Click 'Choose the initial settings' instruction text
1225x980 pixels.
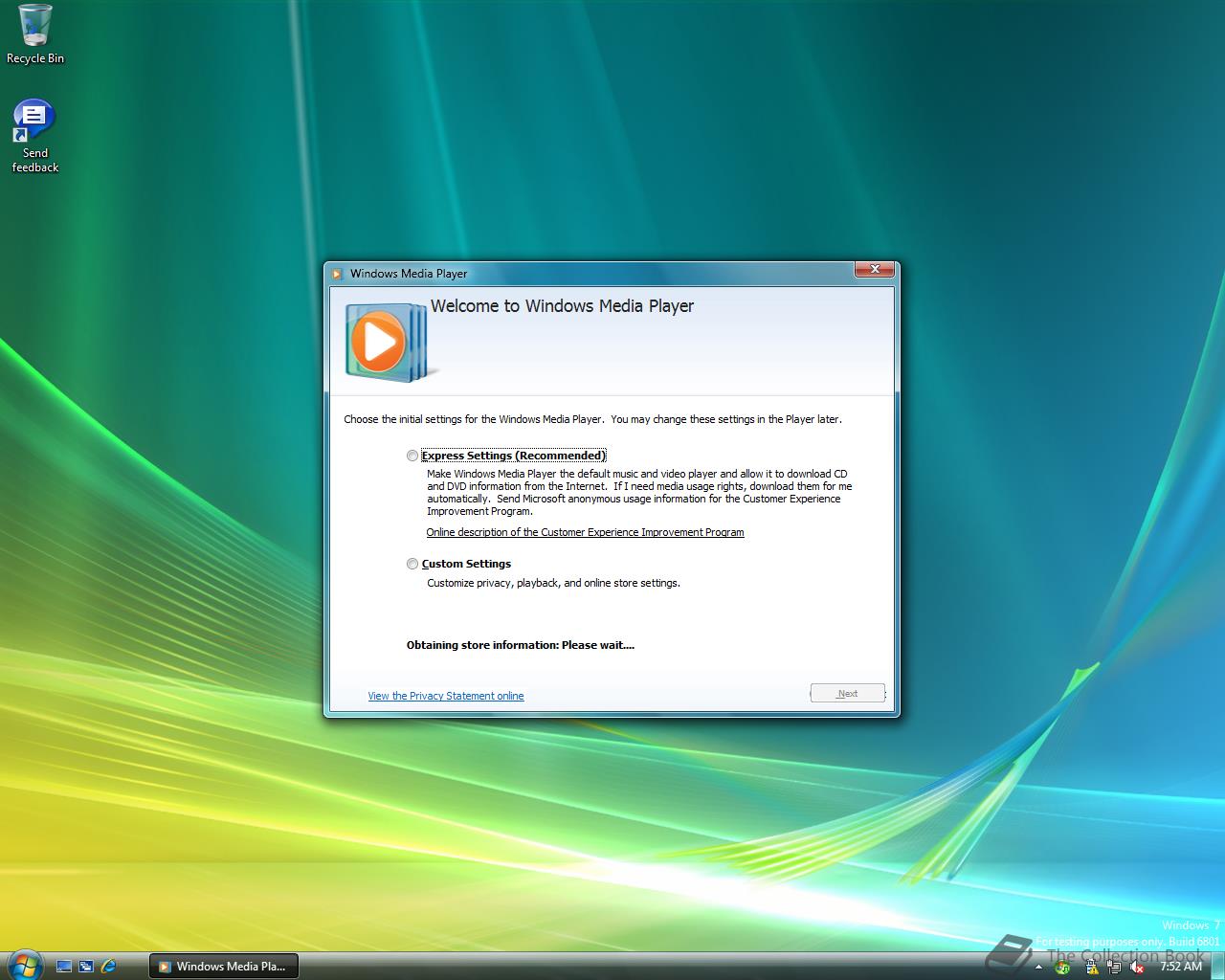click(x=592, y=419)
